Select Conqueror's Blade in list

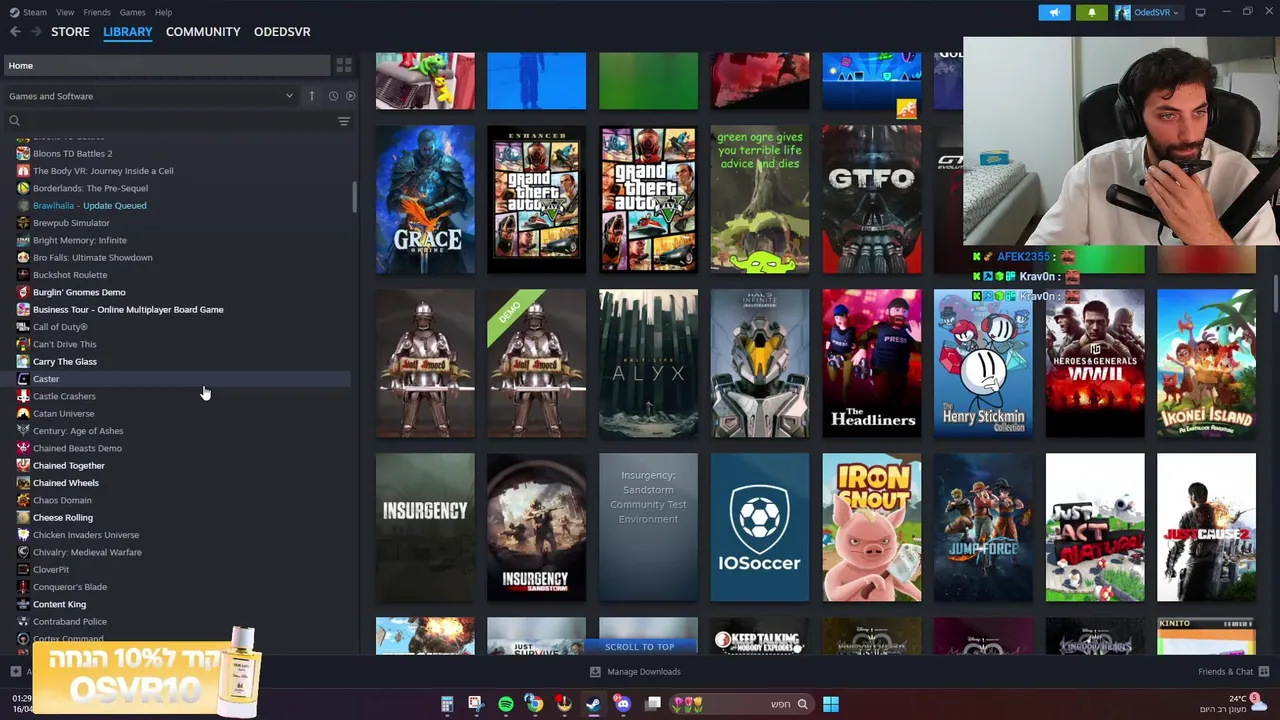pyautogui.click(x=70, y=587)
